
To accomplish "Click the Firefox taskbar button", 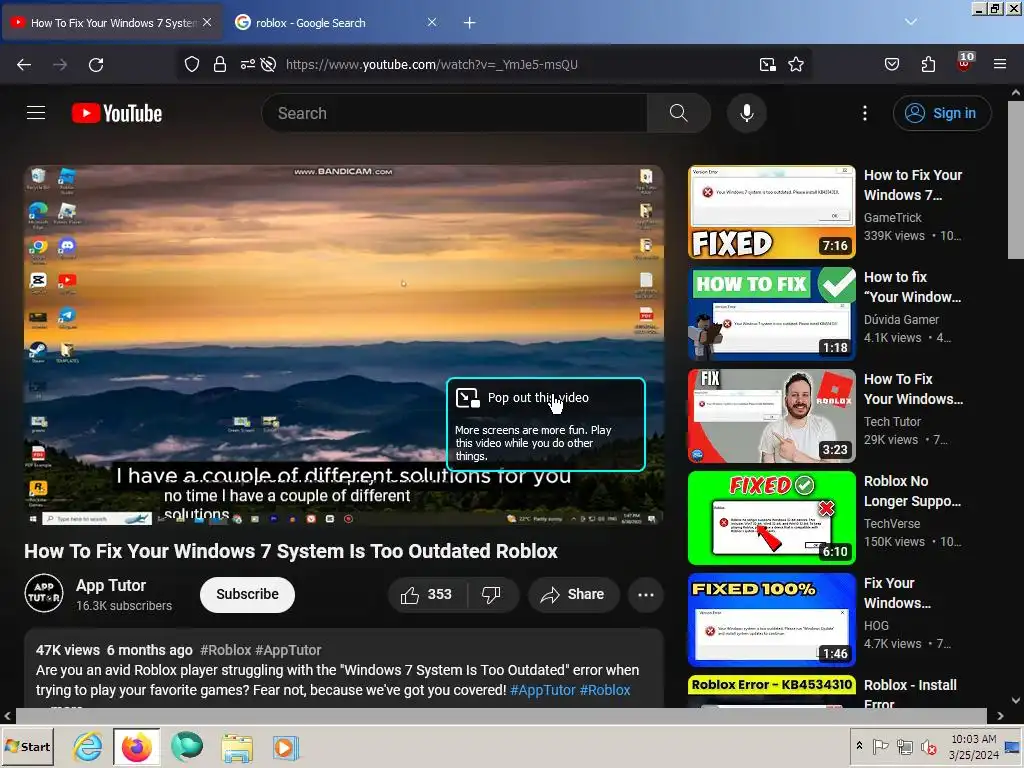I will pyautogui.click(x=136, y=747).
